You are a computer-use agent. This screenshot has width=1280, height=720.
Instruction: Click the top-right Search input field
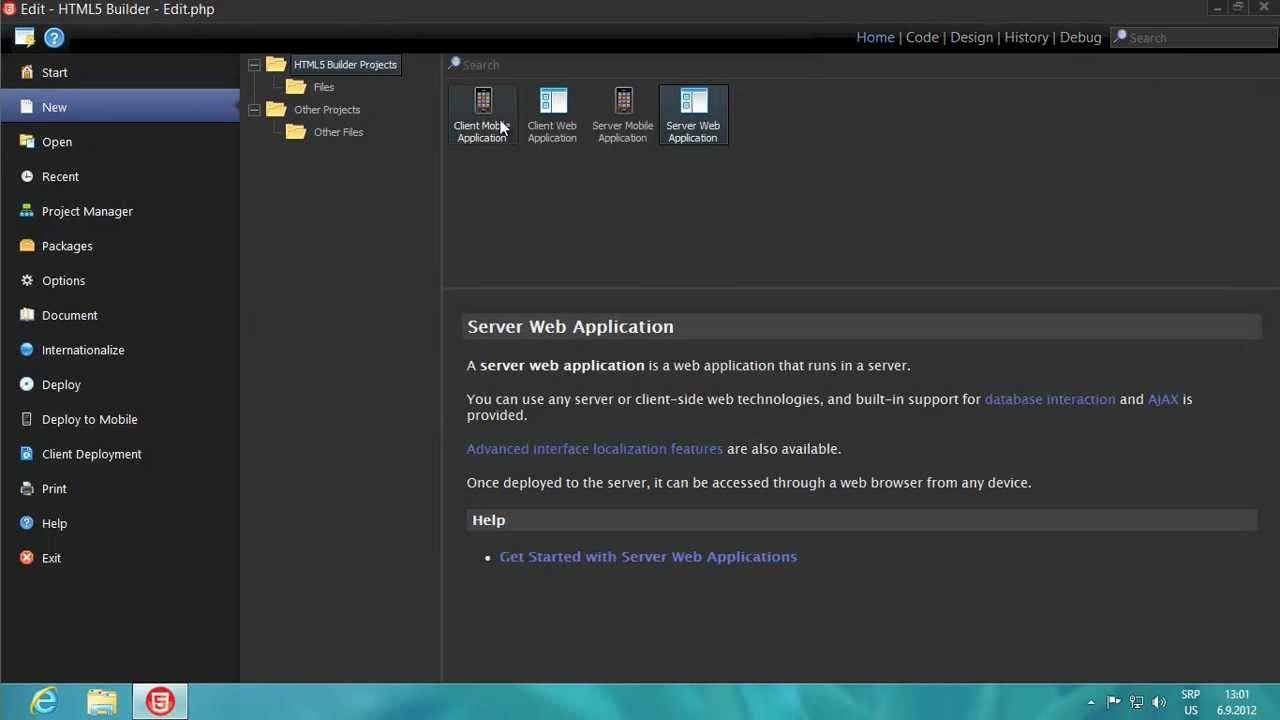1195,37
